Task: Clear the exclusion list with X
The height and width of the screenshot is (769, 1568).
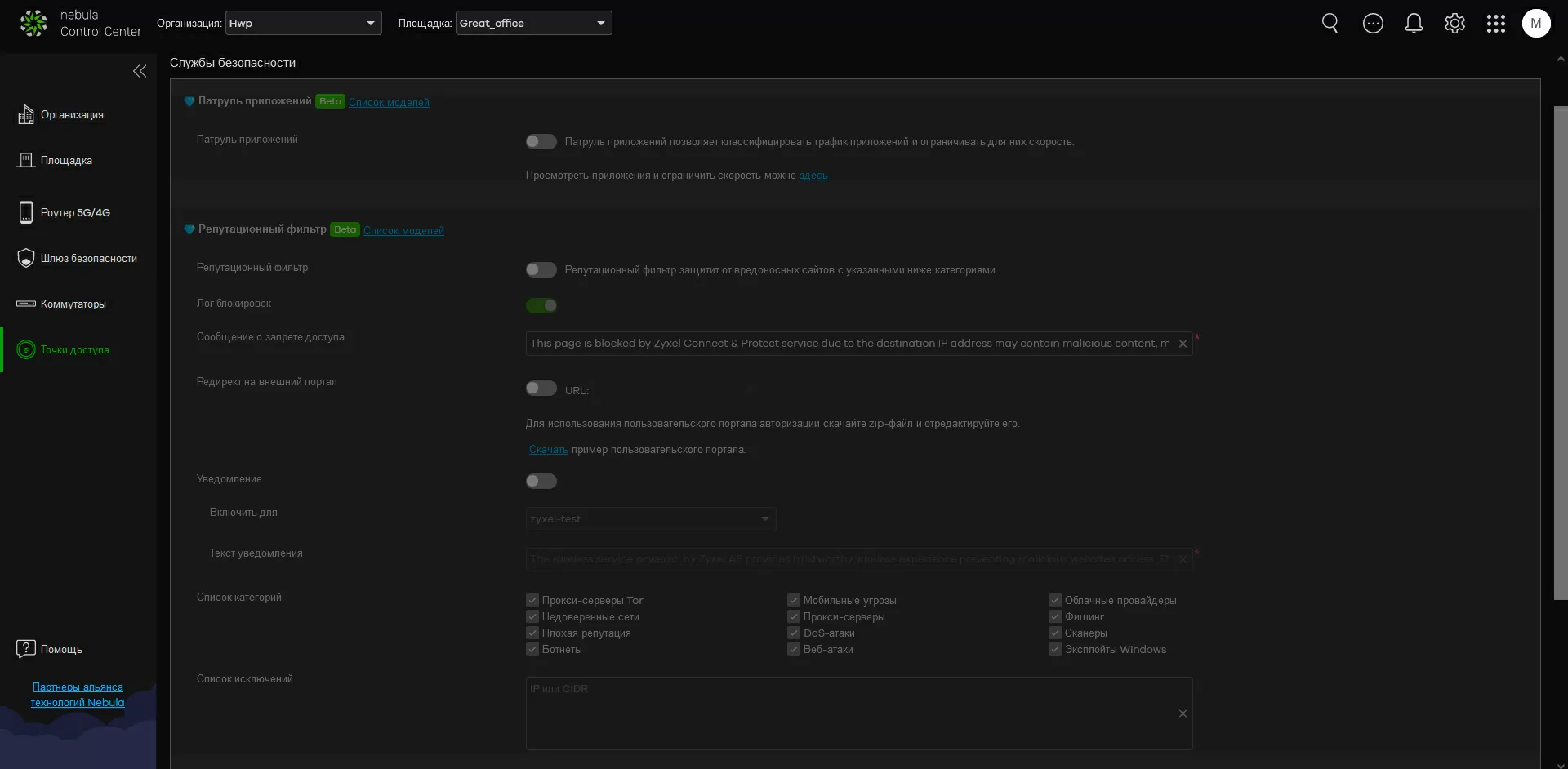Action: pyautogui.click(x=1183, y=713)
